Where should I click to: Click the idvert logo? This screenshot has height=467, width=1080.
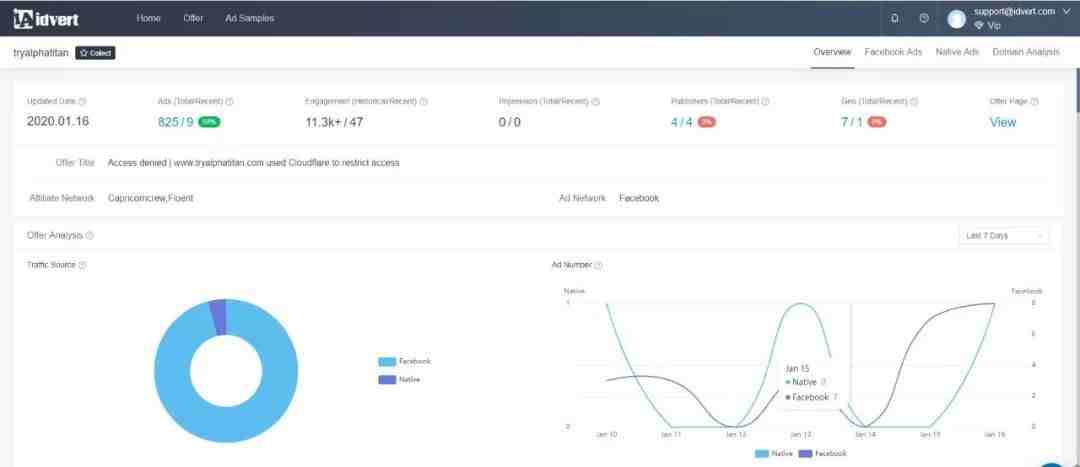pyautogui.click(x=46, y=18)
